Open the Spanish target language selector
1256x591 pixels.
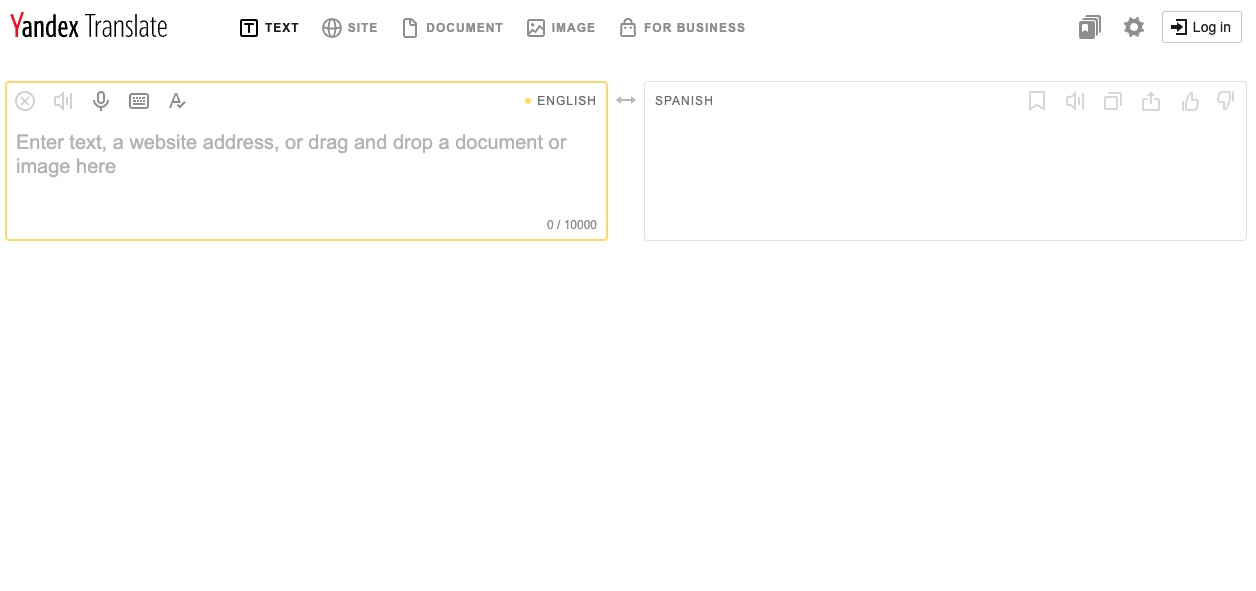684,101
